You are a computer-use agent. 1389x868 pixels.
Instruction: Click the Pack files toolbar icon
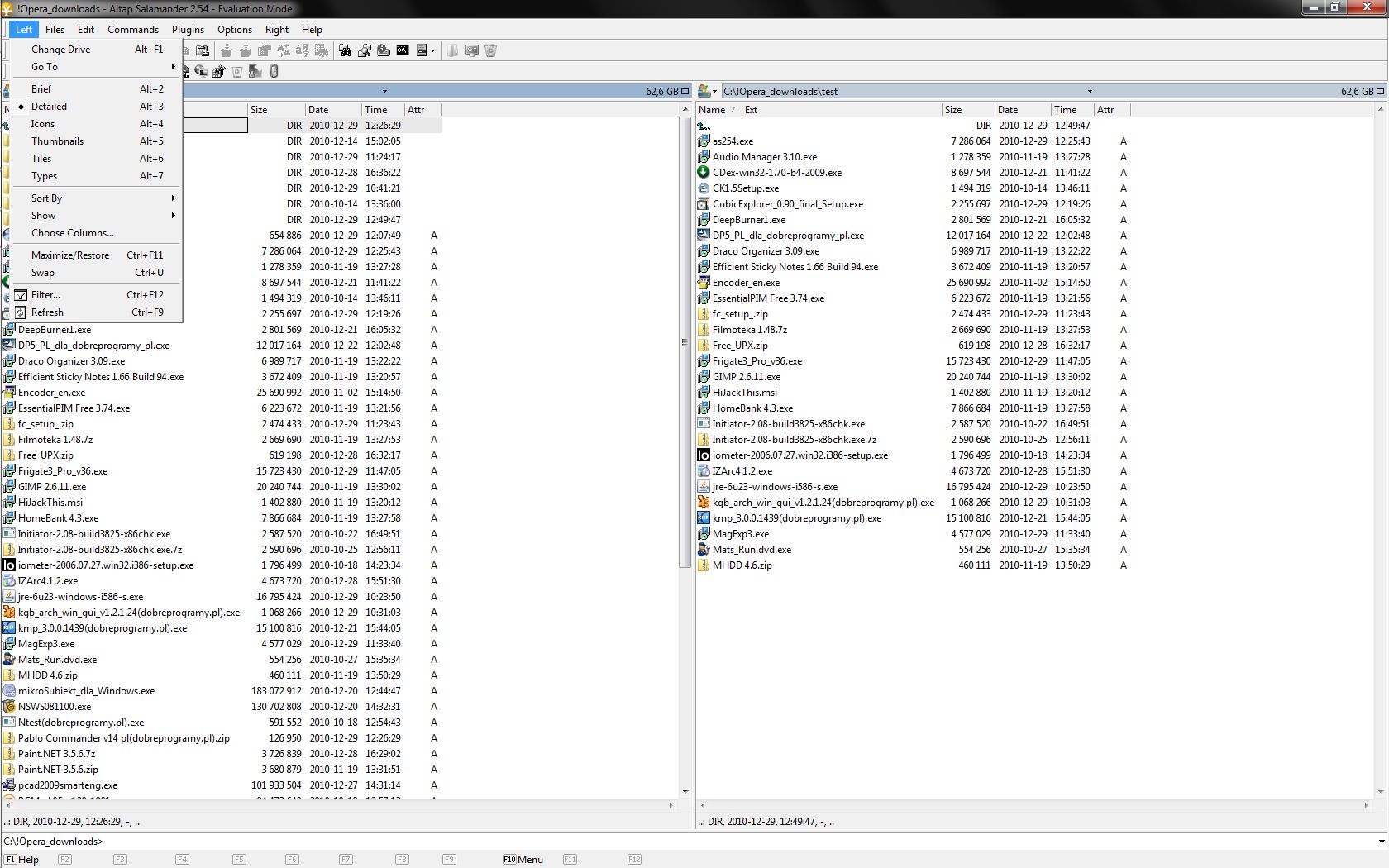[227, 50]
